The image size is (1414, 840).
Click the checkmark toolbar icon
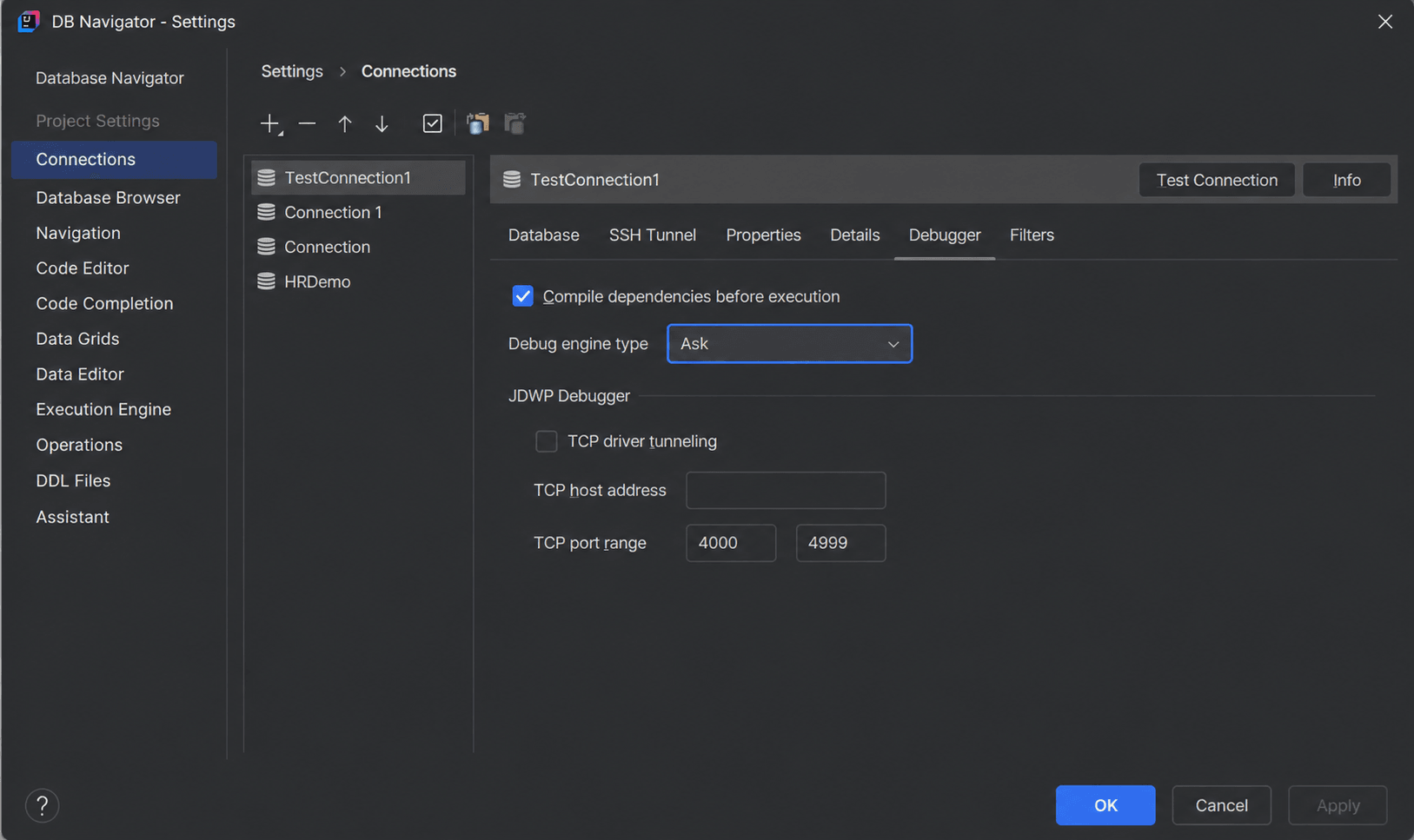(x=432, y=123)
